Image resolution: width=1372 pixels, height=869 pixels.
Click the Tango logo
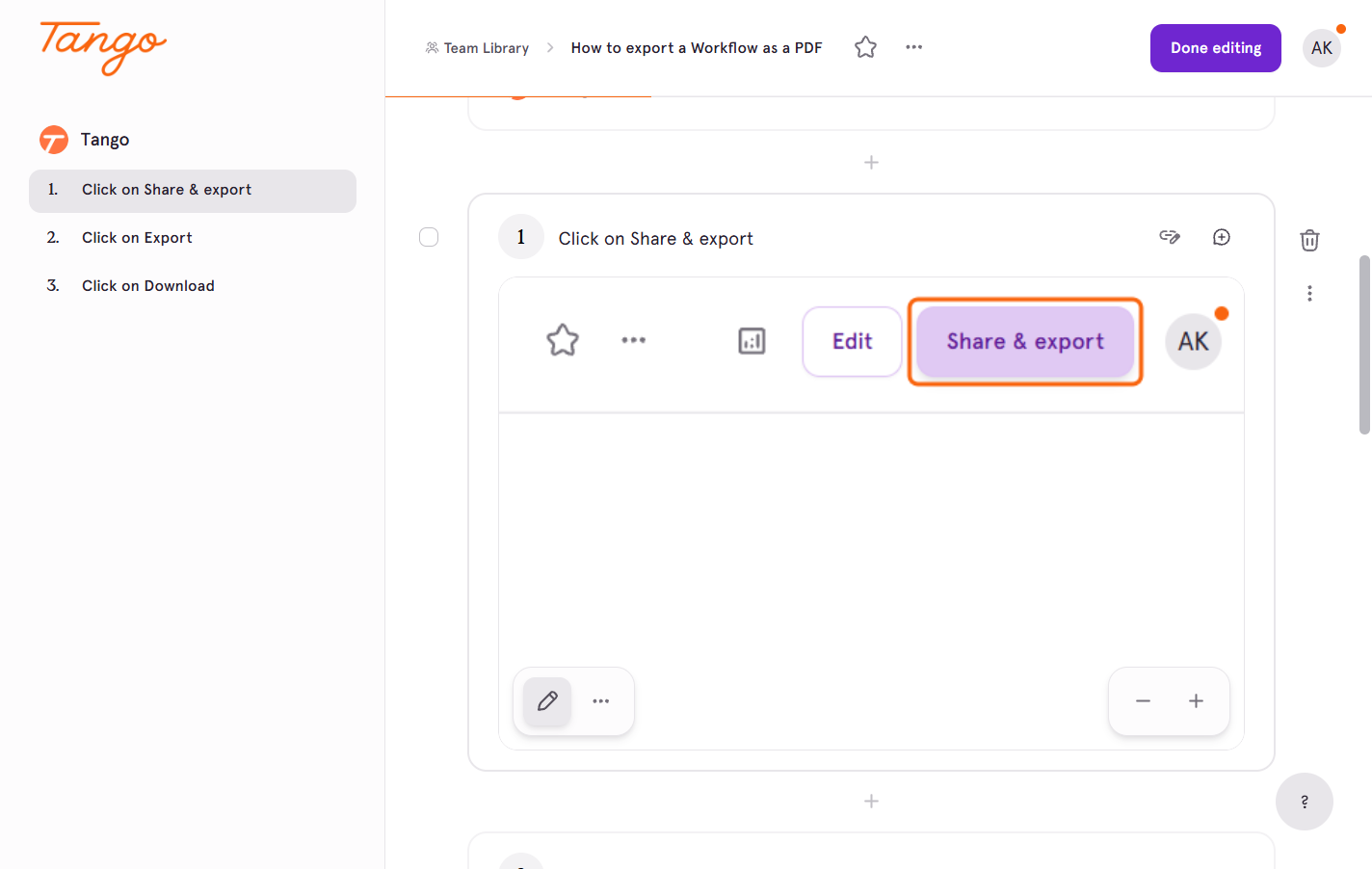tap(102, 47)
